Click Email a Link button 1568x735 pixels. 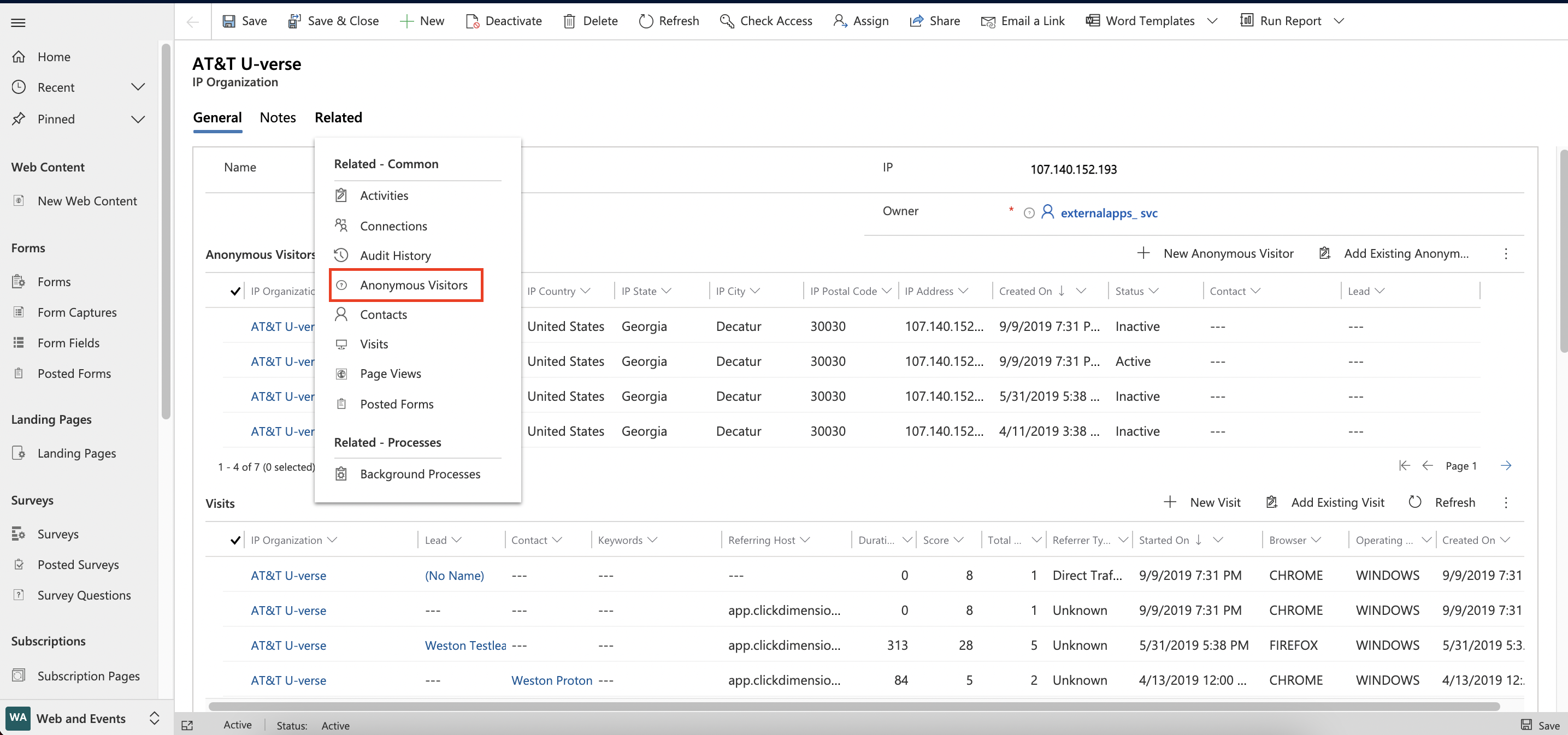click(x=1023, y=21)
